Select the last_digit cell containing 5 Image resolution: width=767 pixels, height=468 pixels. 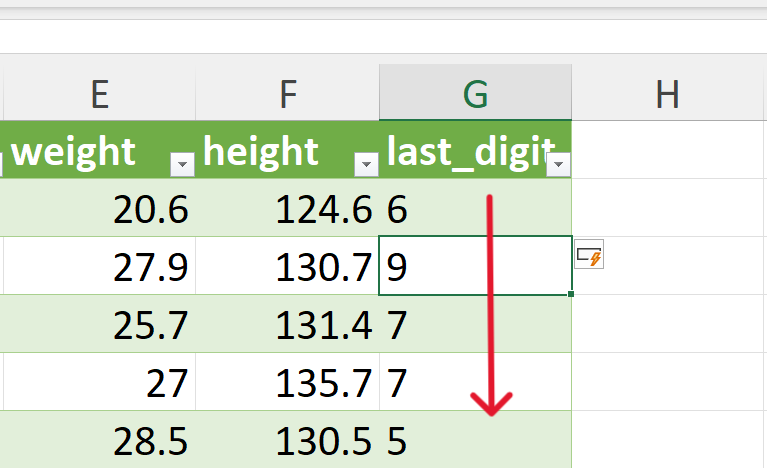pos(475,440)
